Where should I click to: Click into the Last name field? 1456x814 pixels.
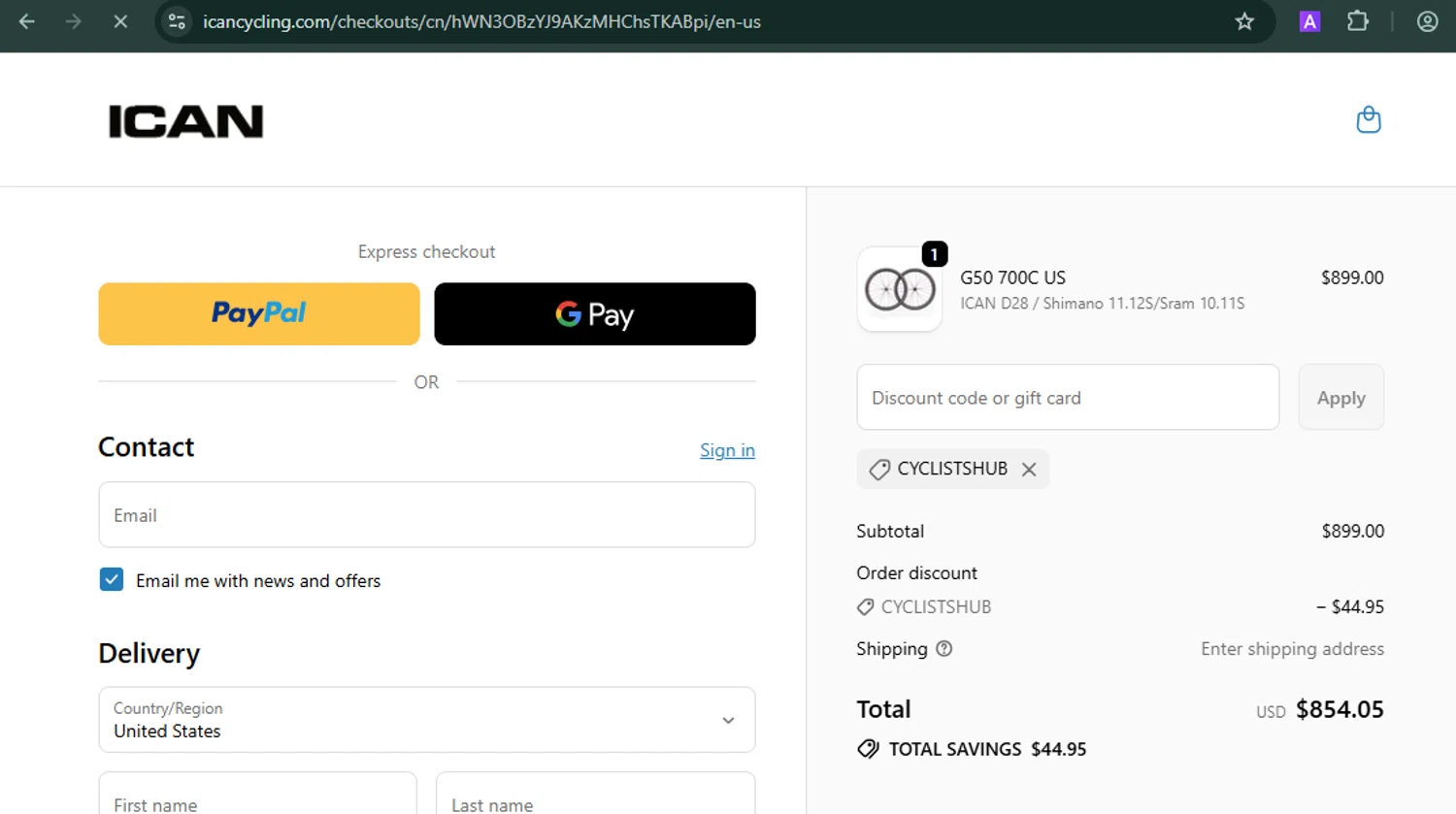point(595,794)
